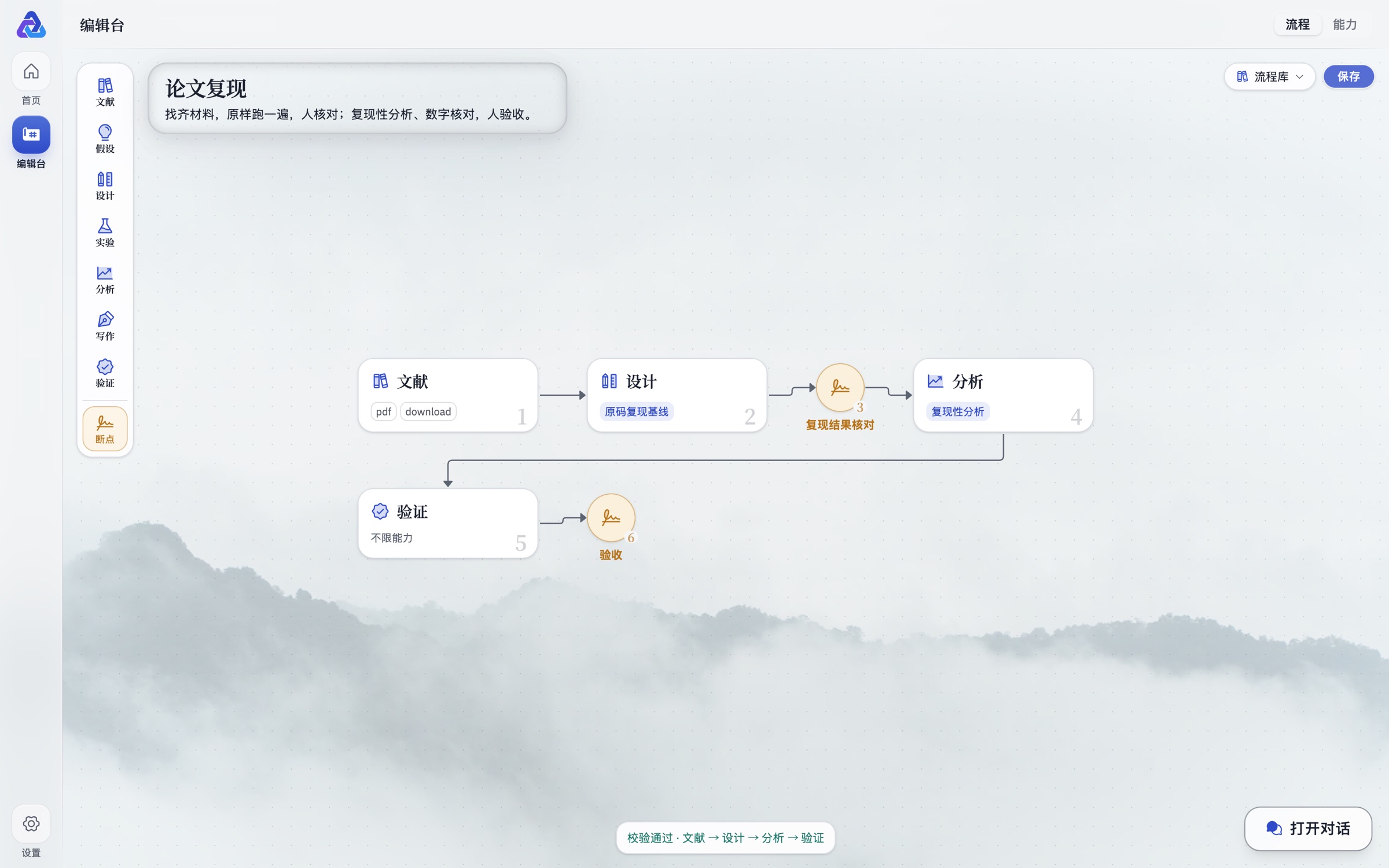Image resolution: width=1389 pixels, height=868 pixels.
Task: Open 设置 gear icon
Action: click(31, 823)
